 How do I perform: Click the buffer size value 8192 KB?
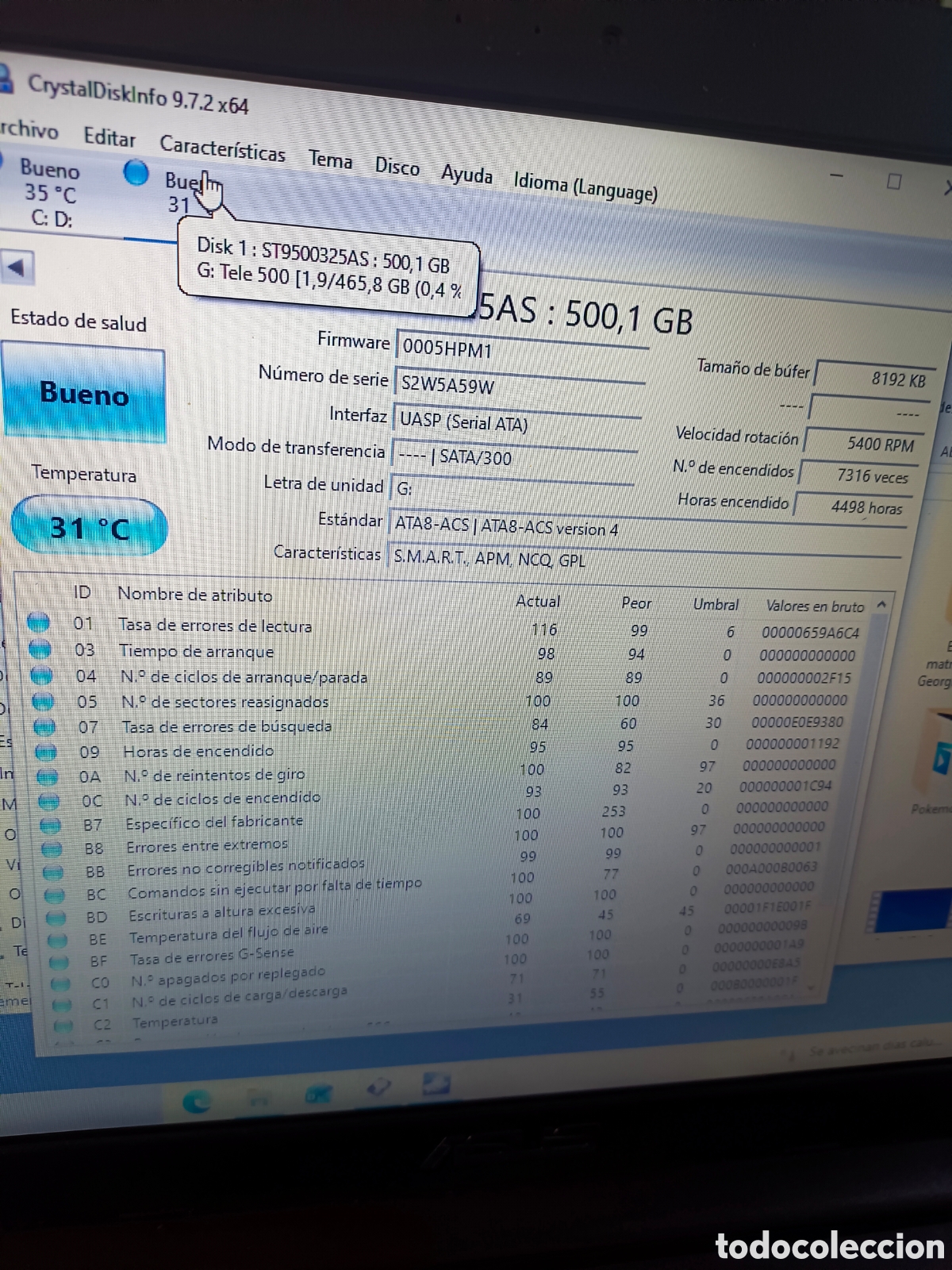click(875, 378)
